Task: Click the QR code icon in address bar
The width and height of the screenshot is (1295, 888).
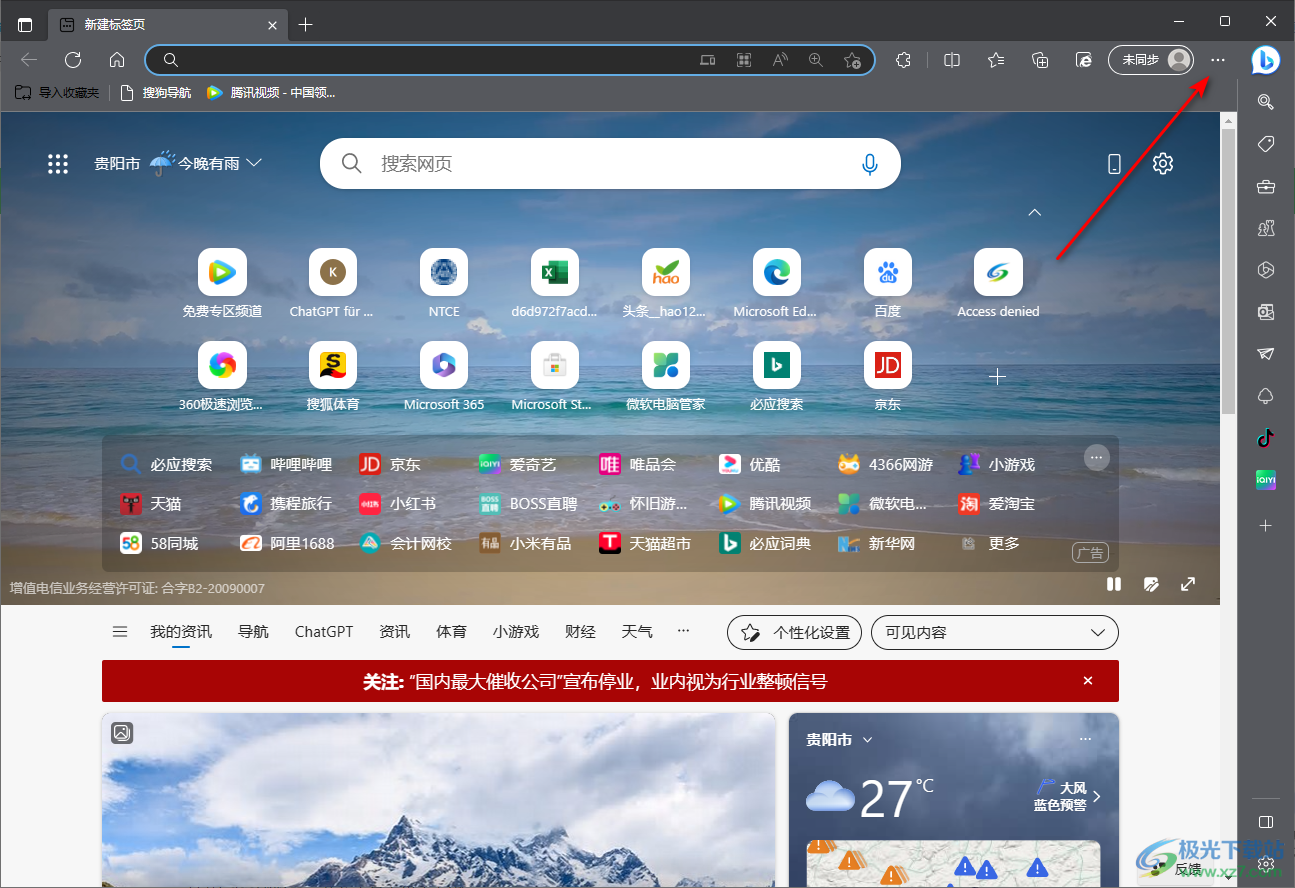Action: click(x=744, y=60)
